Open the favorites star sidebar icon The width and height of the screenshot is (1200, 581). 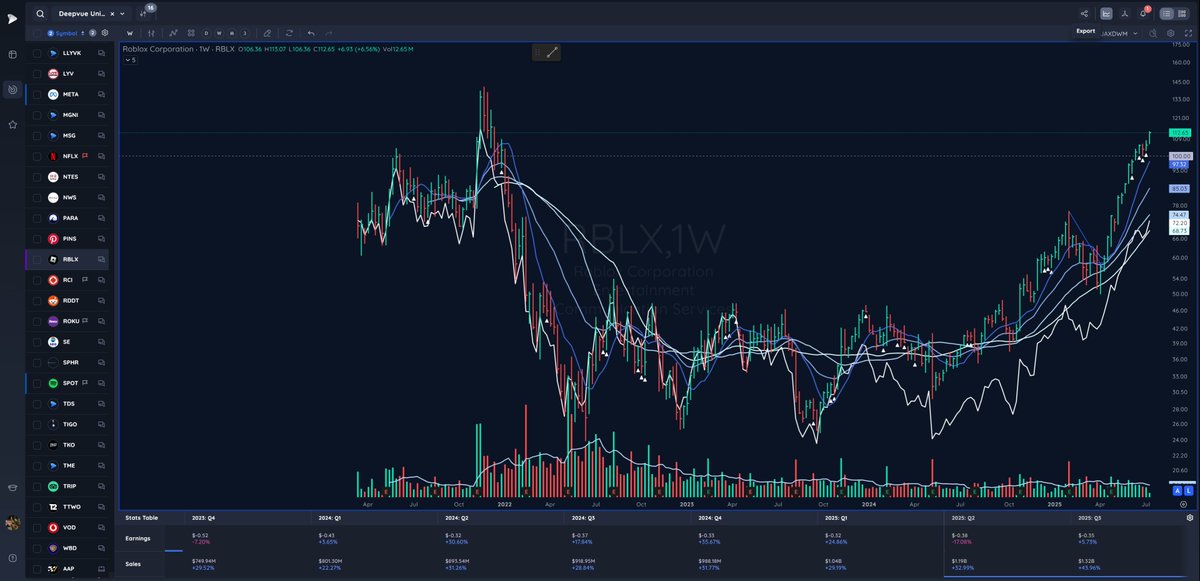click(12, 125)
